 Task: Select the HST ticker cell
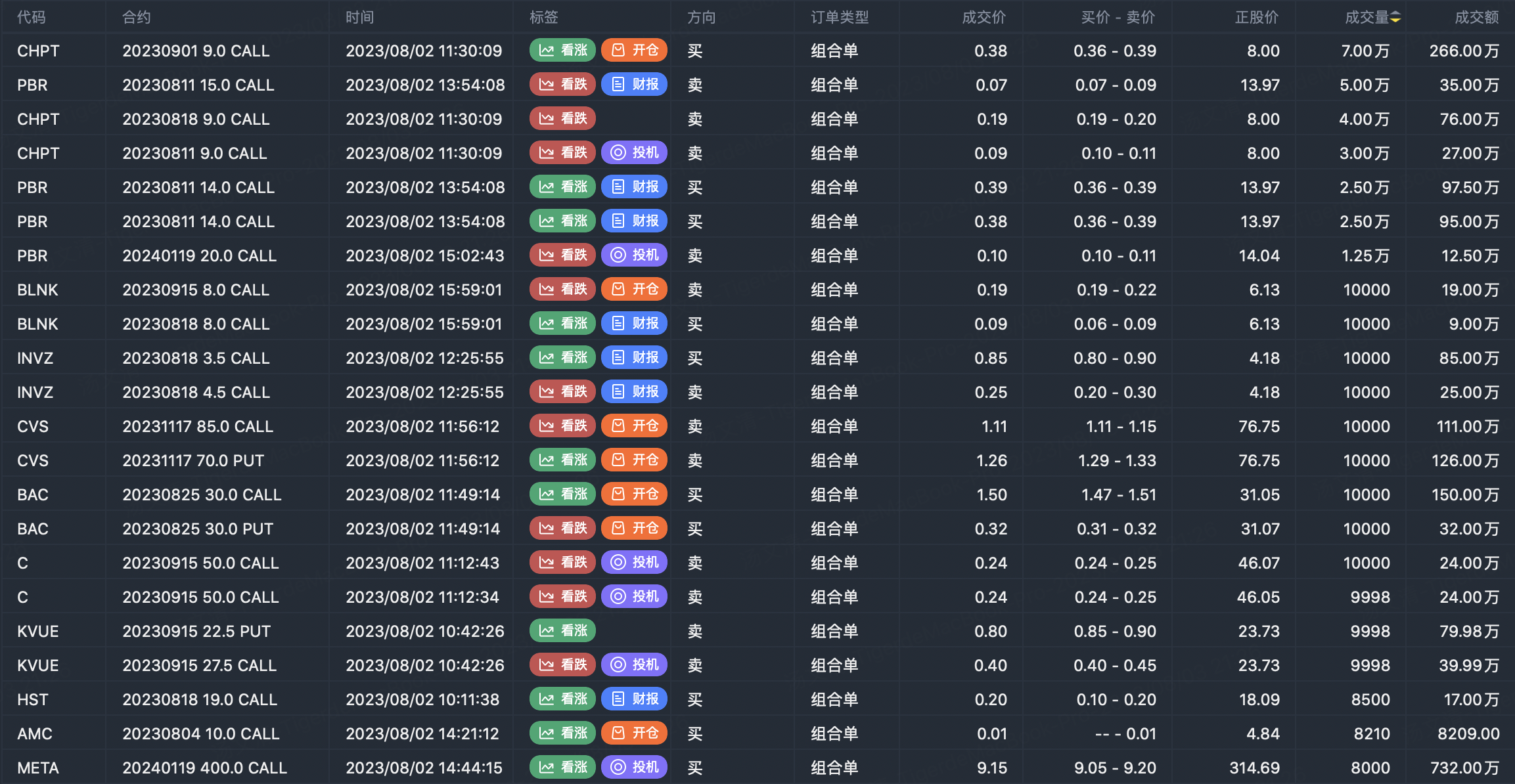click(x=33, y=699)
